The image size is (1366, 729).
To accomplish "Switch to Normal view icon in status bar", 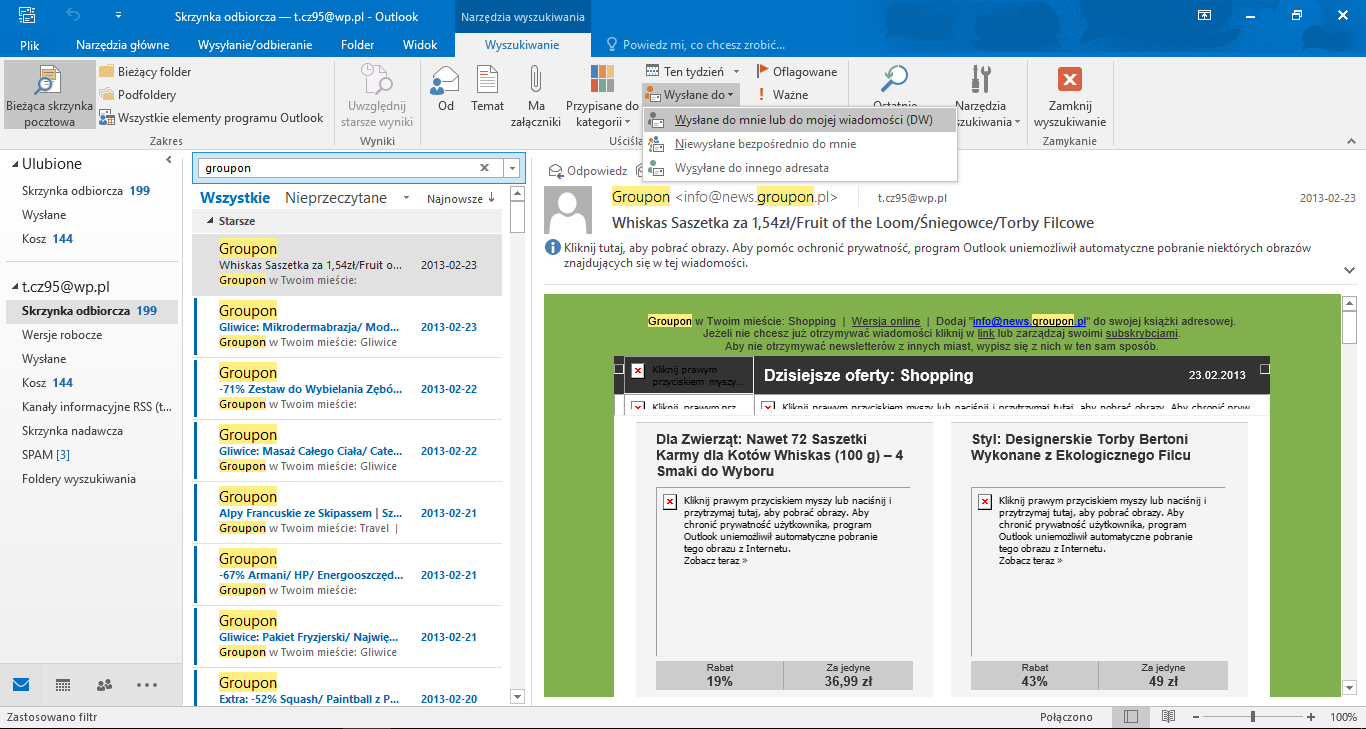I will point(1131,717).
